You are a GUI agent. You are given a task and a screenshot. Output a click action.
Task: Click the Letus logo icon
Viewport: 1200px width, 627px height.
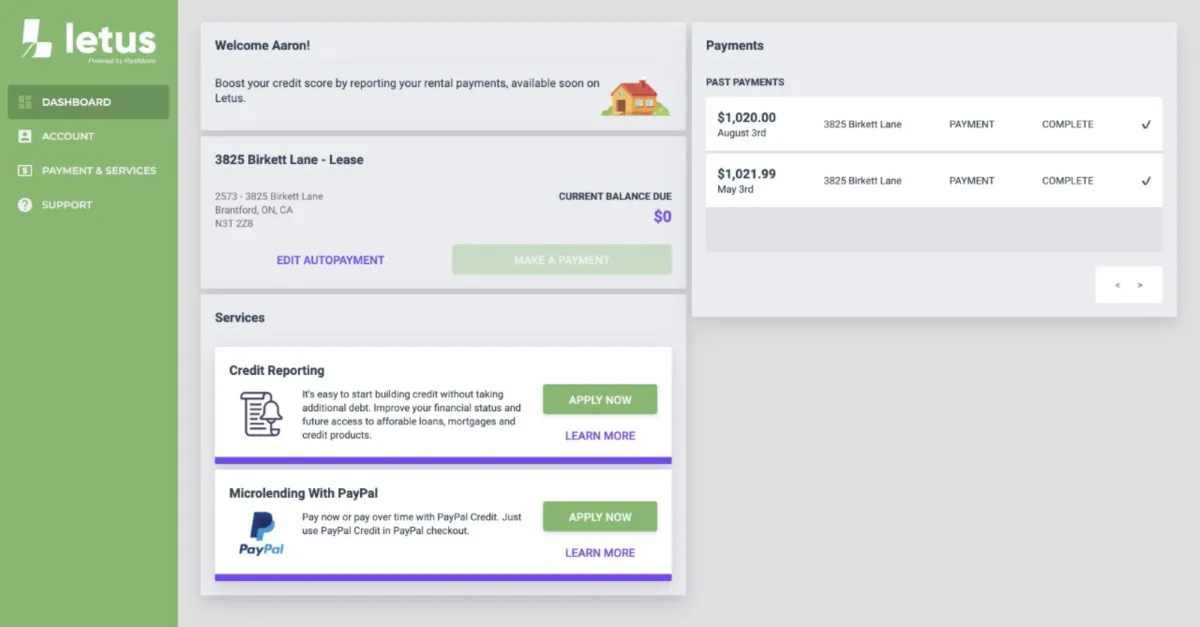point(37,39)
